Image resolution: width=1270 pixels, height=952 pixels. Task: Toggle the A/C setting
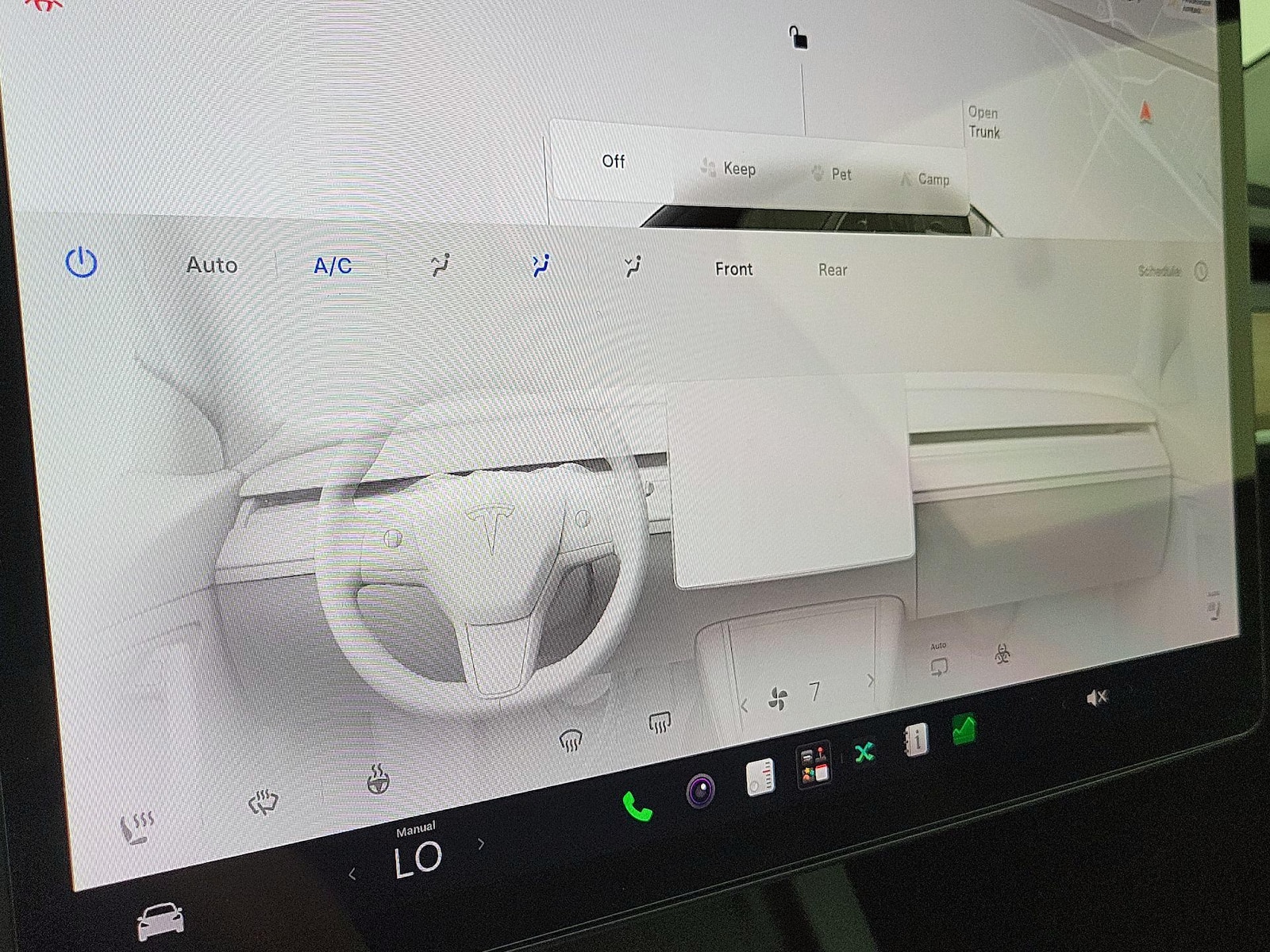click(x=333, y=266)
